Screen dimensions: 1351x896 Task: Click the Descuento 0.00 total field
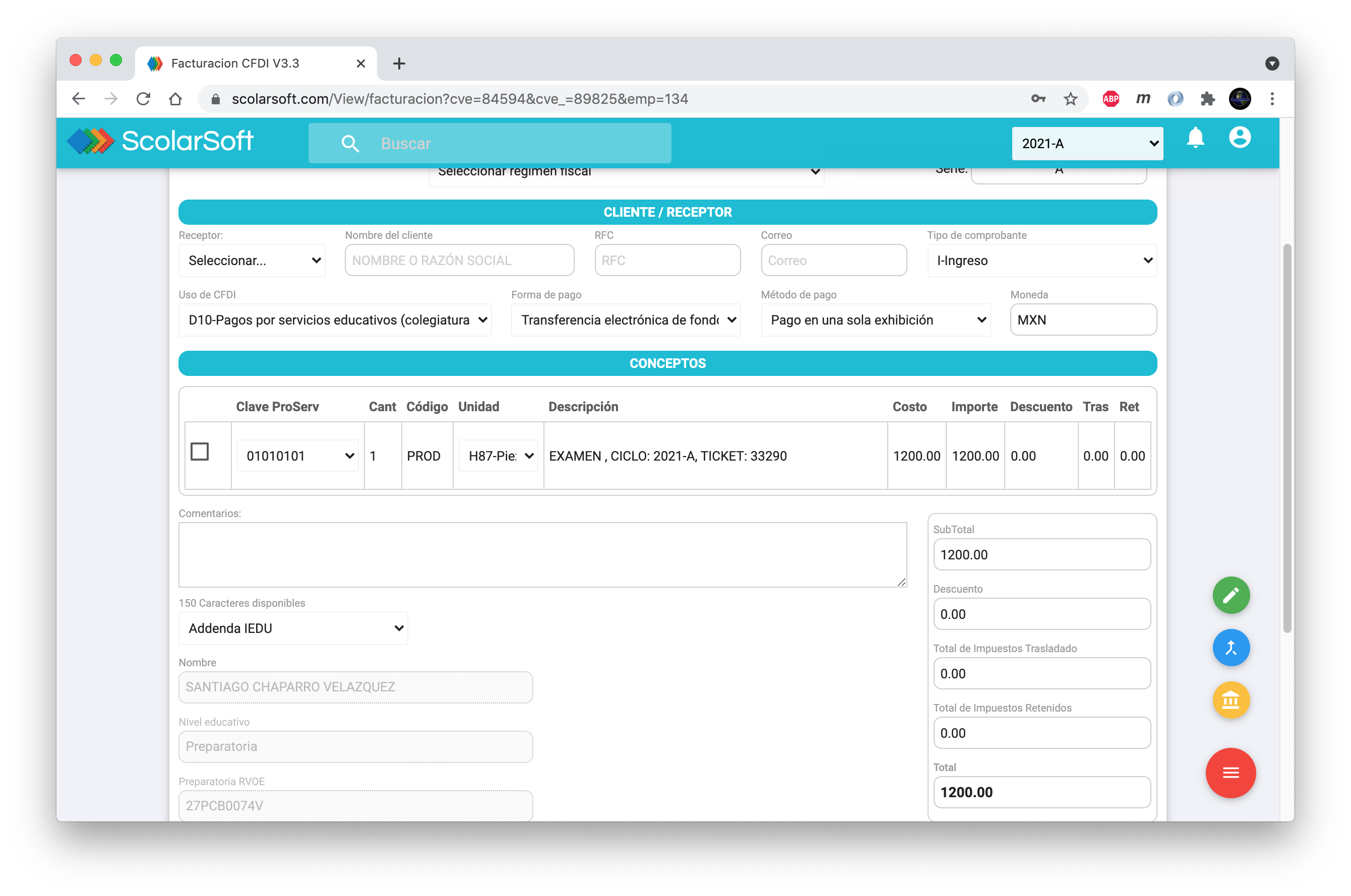pyautogui.click(x=1041, y=614)
